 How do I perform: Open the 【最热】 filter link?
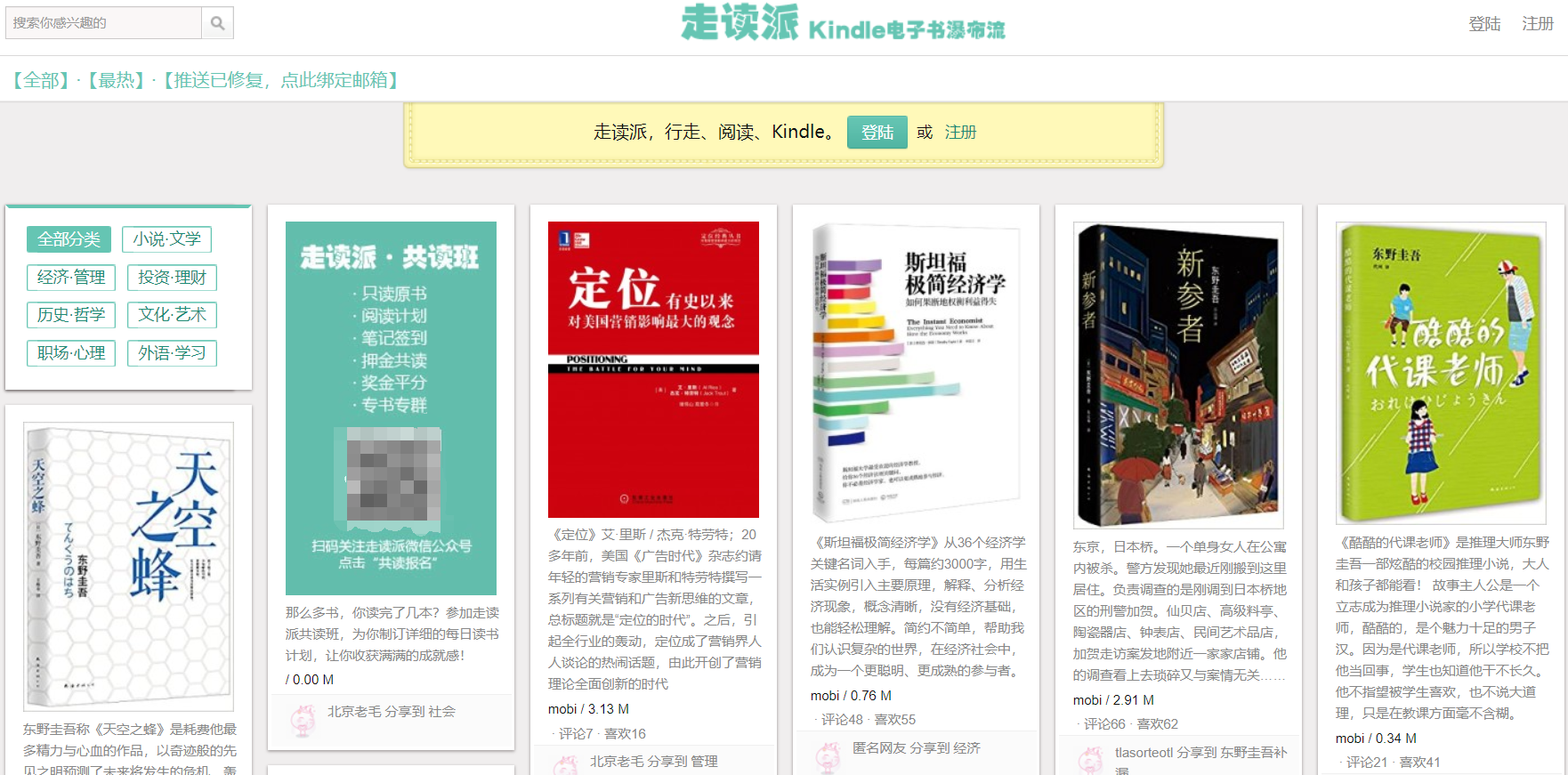(116, 80)
